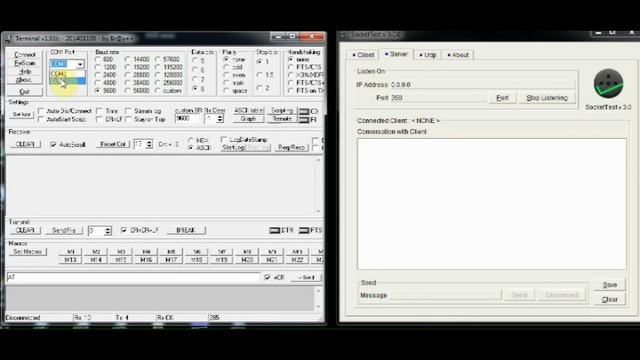Open the Scripting panel
640x360 pixels.
[x=282, y=111]
